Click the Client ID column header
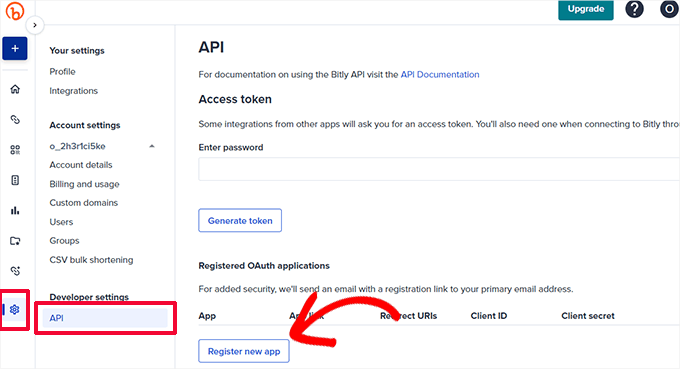 click(x=489, y=316)
